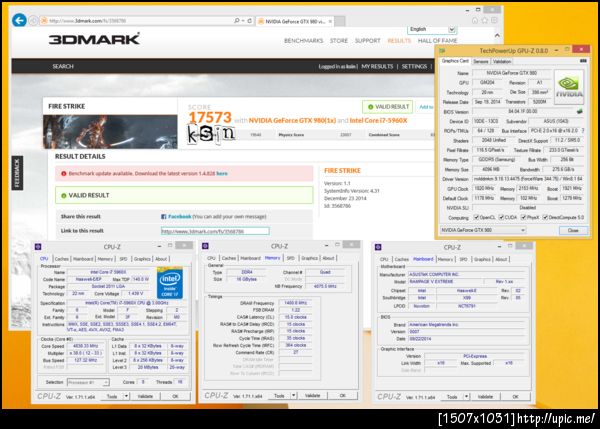Open the English language dropdown
Image resolution: width=600 pixels, height=429 pixels.
[432, 29]
